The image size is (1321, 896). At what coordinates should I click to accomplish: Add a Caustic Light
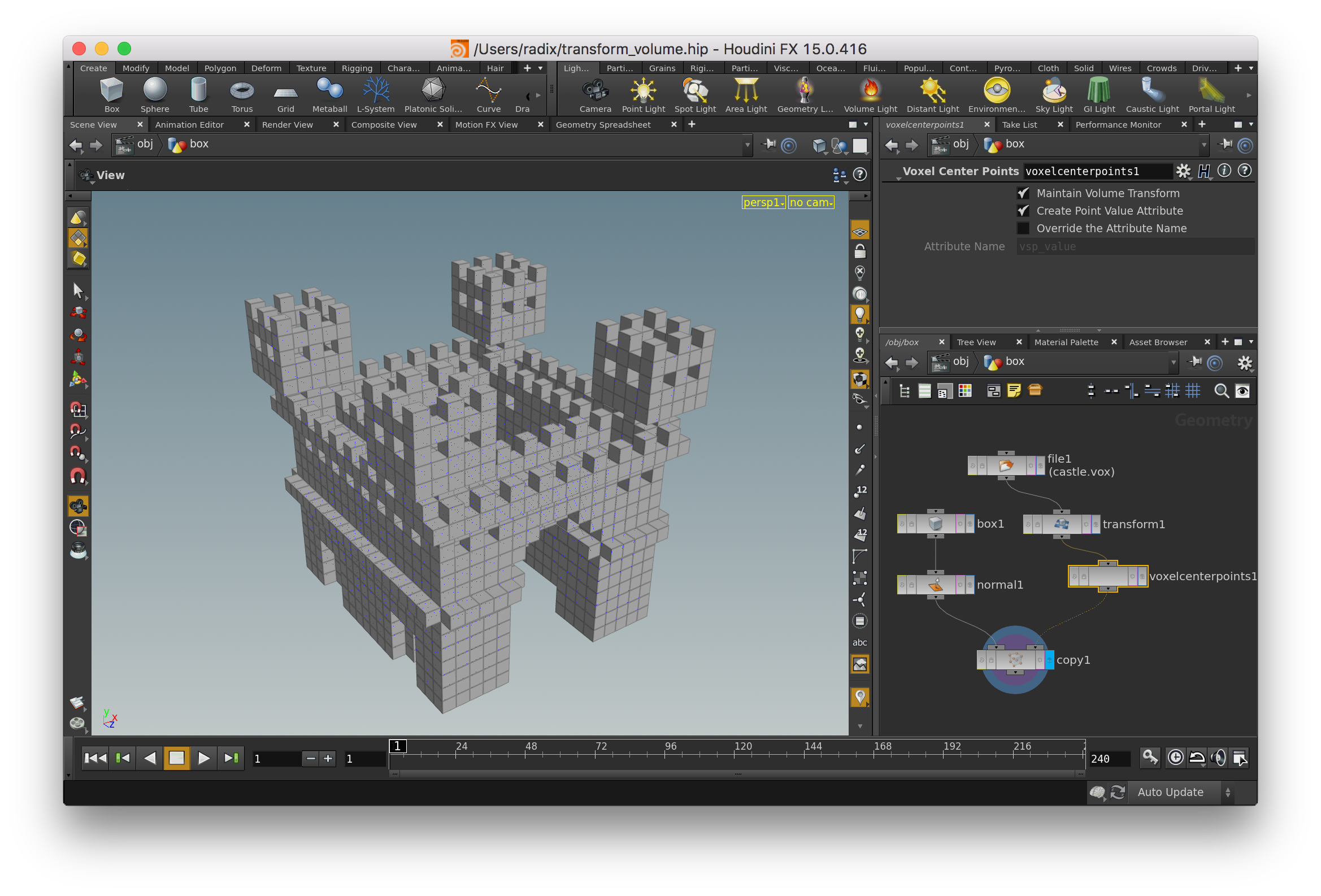click(x=1152, y=95)
